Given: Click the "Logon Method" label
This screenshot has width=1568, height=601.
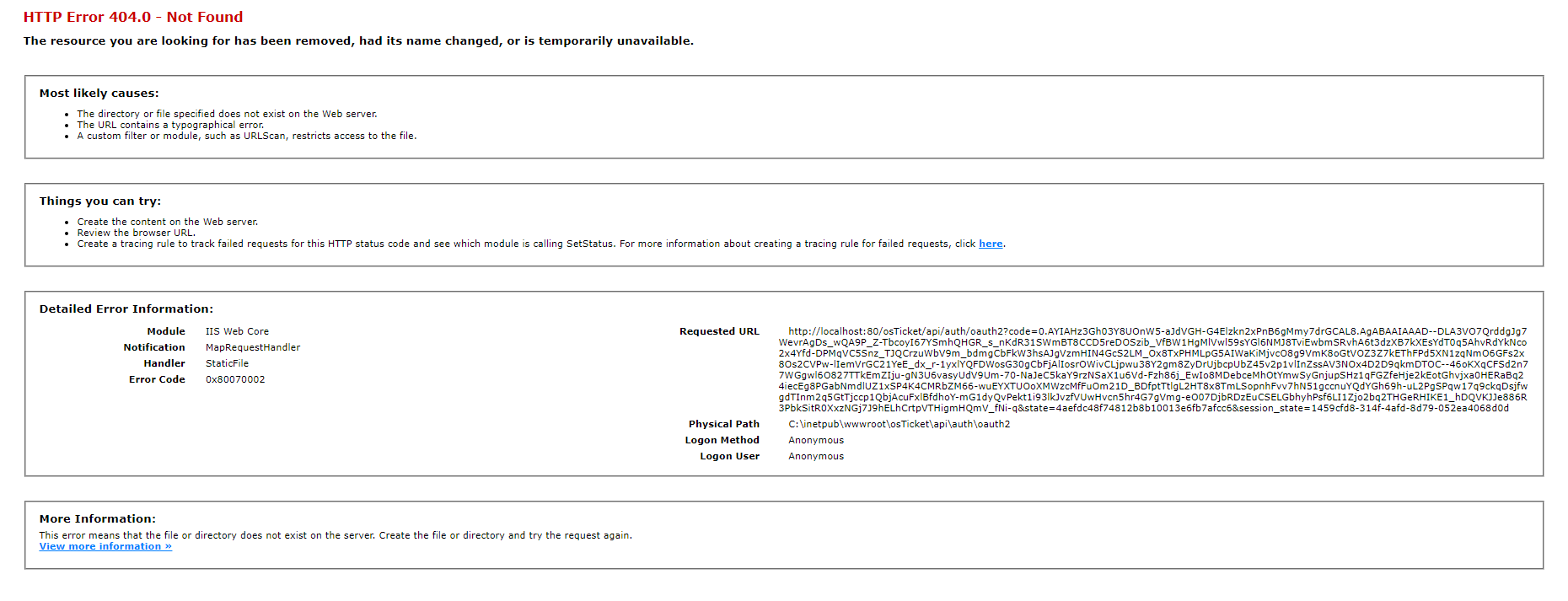Looking at the screenshot, I should [722, 441].
